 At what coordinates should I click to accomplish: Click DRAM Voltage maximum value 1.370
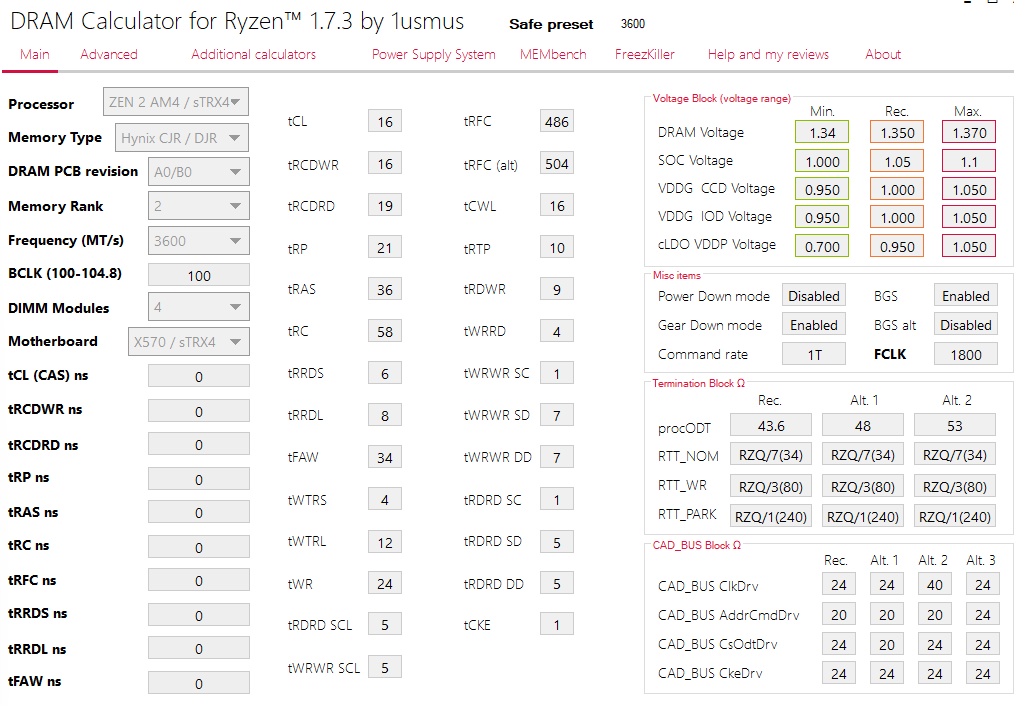coord(969,133)
